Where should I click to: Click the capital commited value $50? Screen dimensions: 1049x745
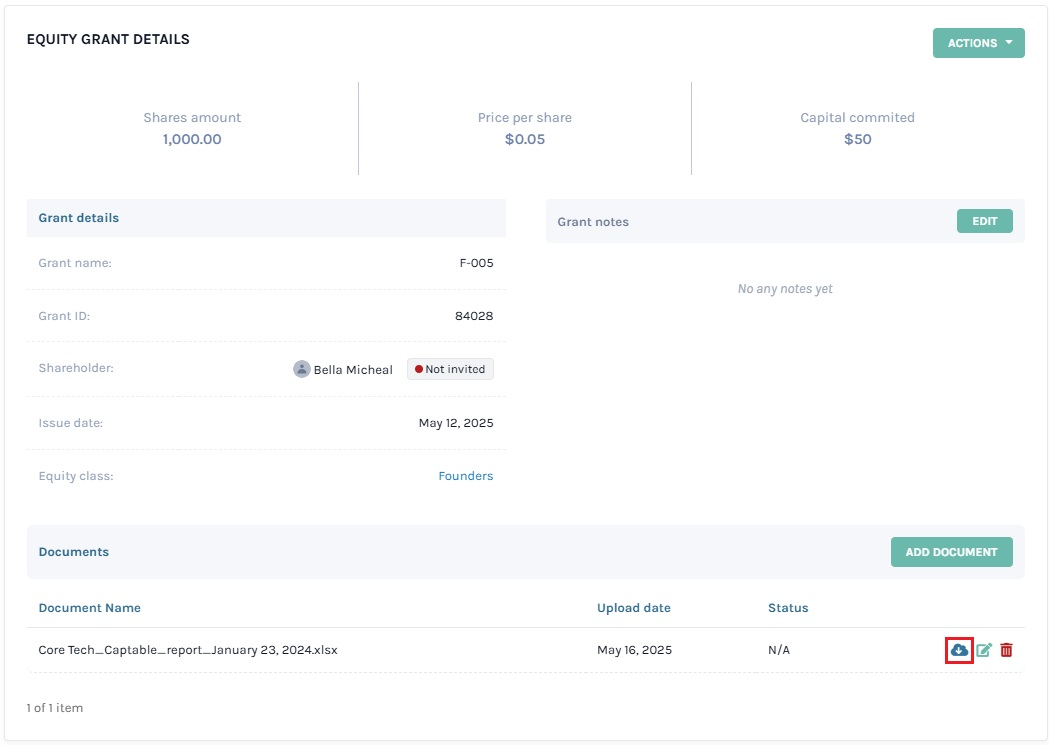(858, 139)
